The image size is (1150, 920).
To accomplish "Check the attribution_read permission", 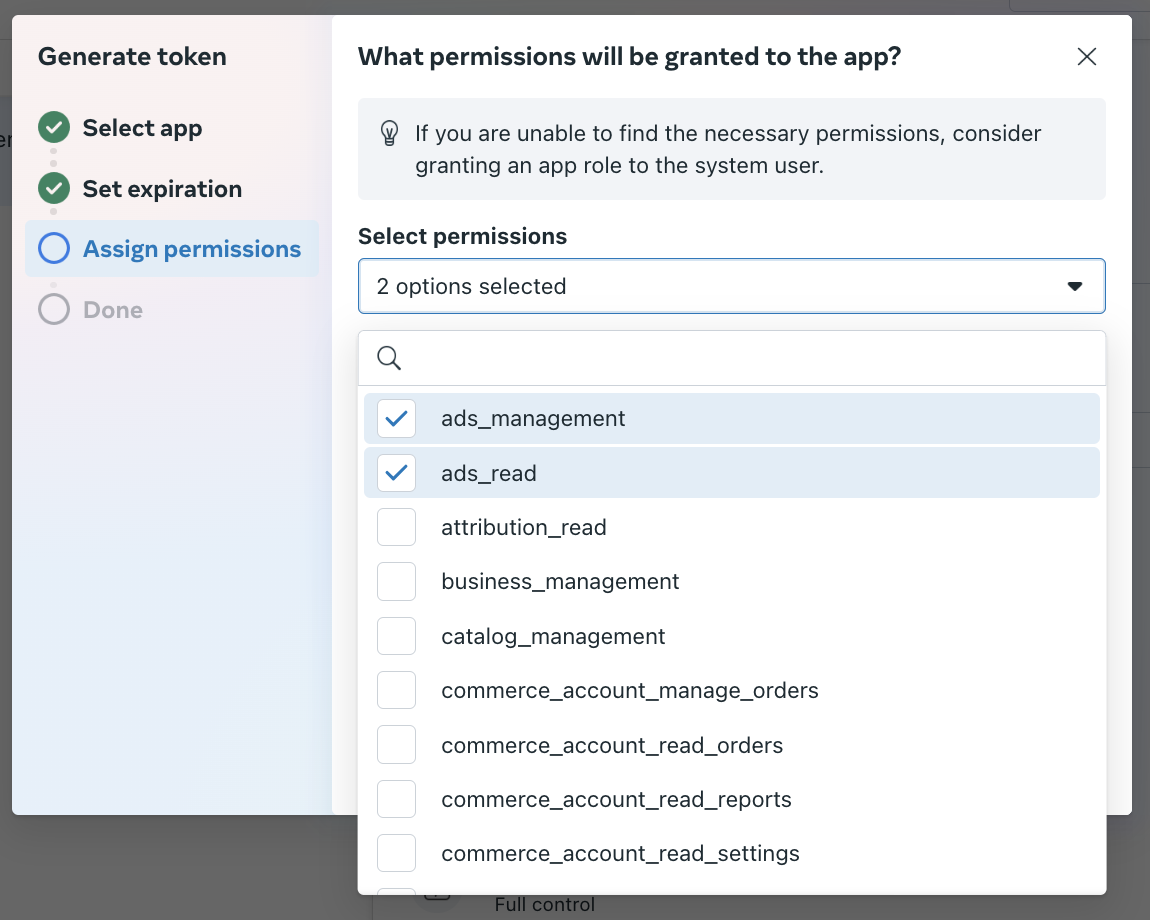I will click(x=396, y=527).
